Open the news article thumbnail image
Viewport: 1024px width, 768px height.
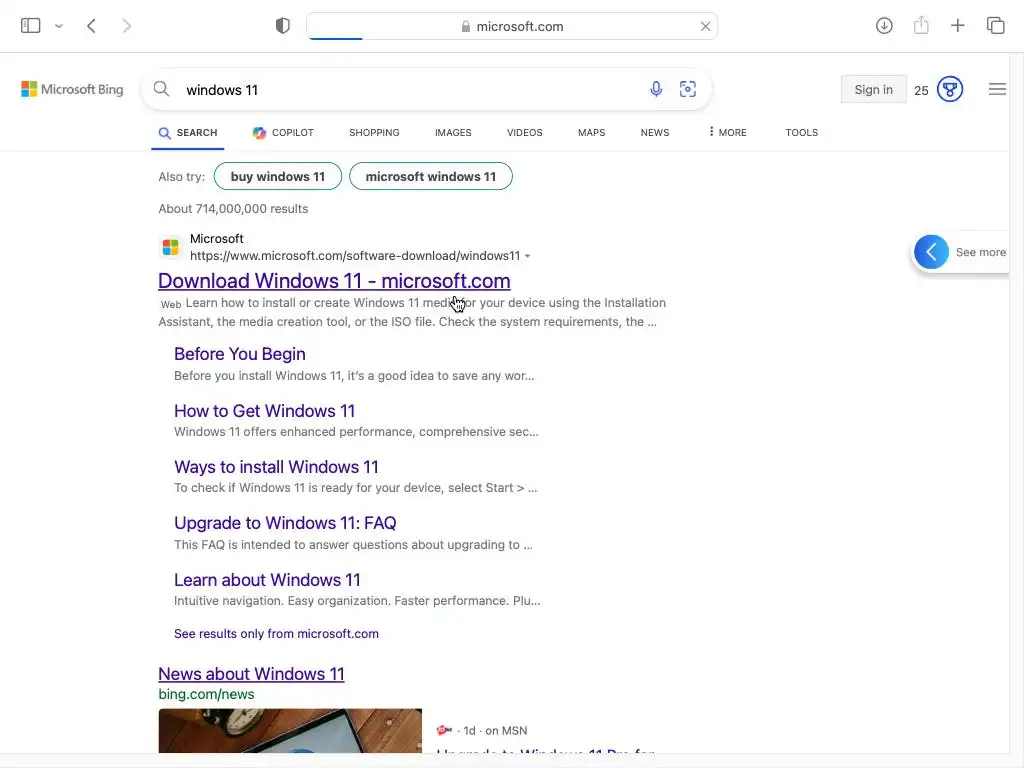pyautogui.click(x=290, y=731)
